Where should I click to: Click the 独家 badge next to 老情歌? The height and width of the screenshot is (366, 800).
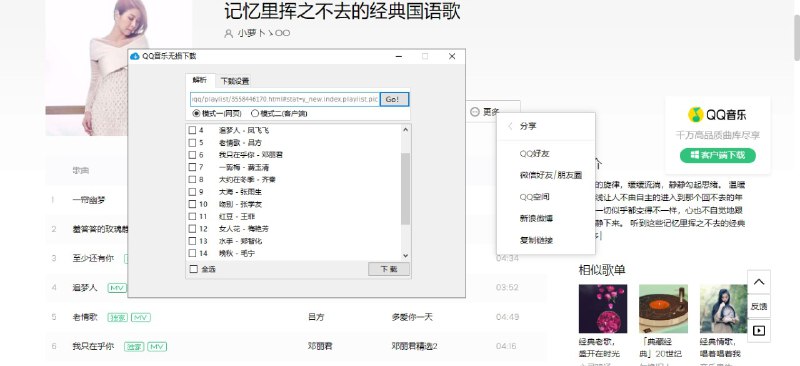117,318
